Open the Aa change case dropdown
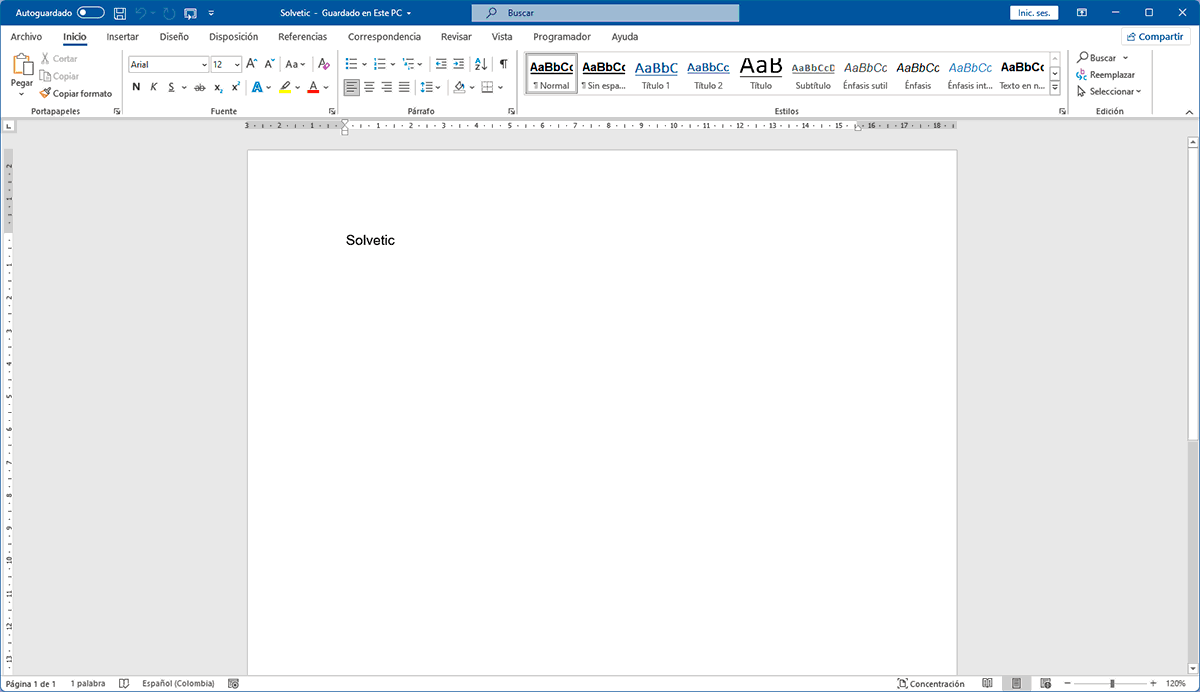The height and width of the screenshot is (692, 1200). [297, 63]
